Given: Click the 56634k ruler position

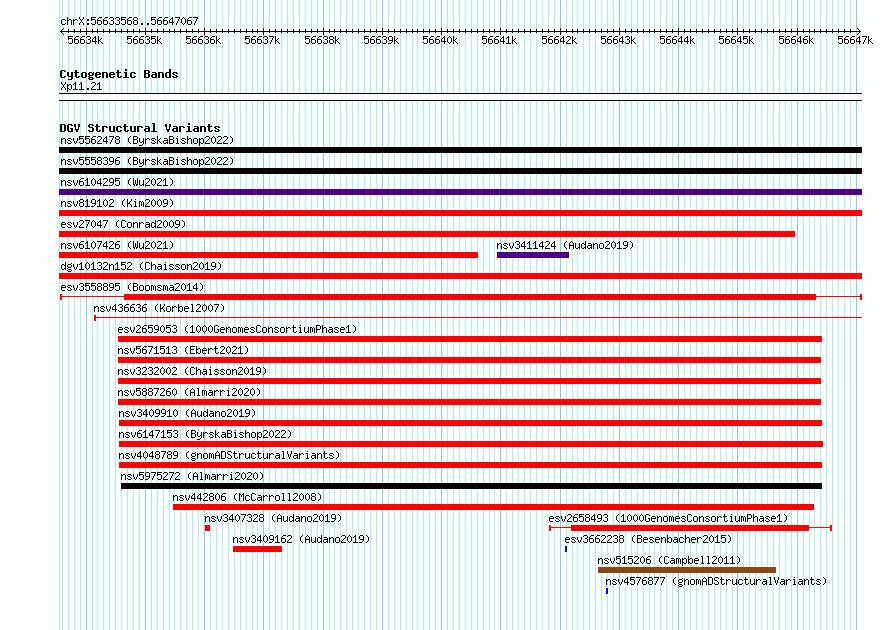Looking at the screenshot, I should [x=85, y=40].
